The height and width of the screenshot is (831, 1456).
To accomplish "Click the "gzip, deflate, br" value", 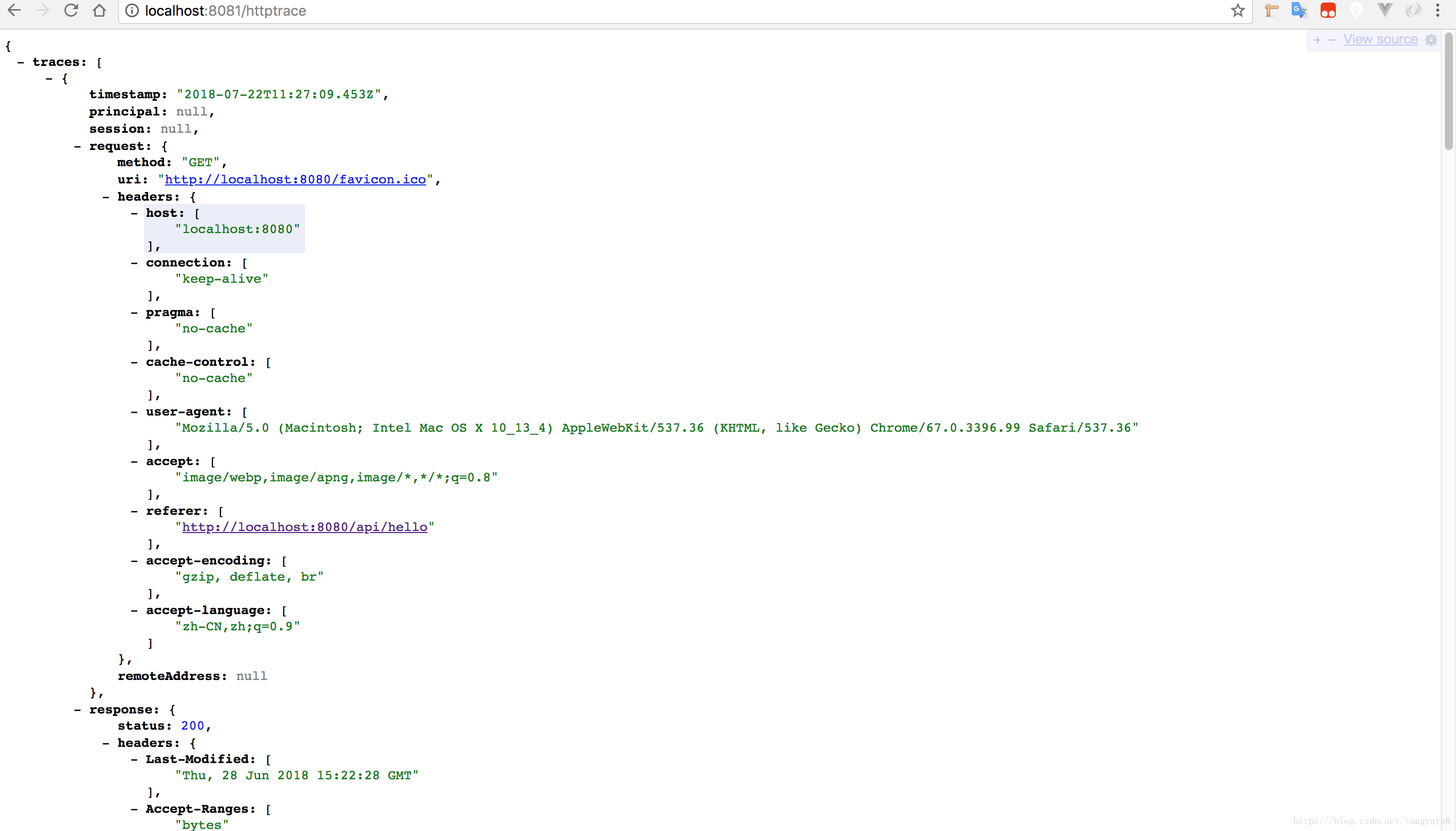I will click(249, 577).
